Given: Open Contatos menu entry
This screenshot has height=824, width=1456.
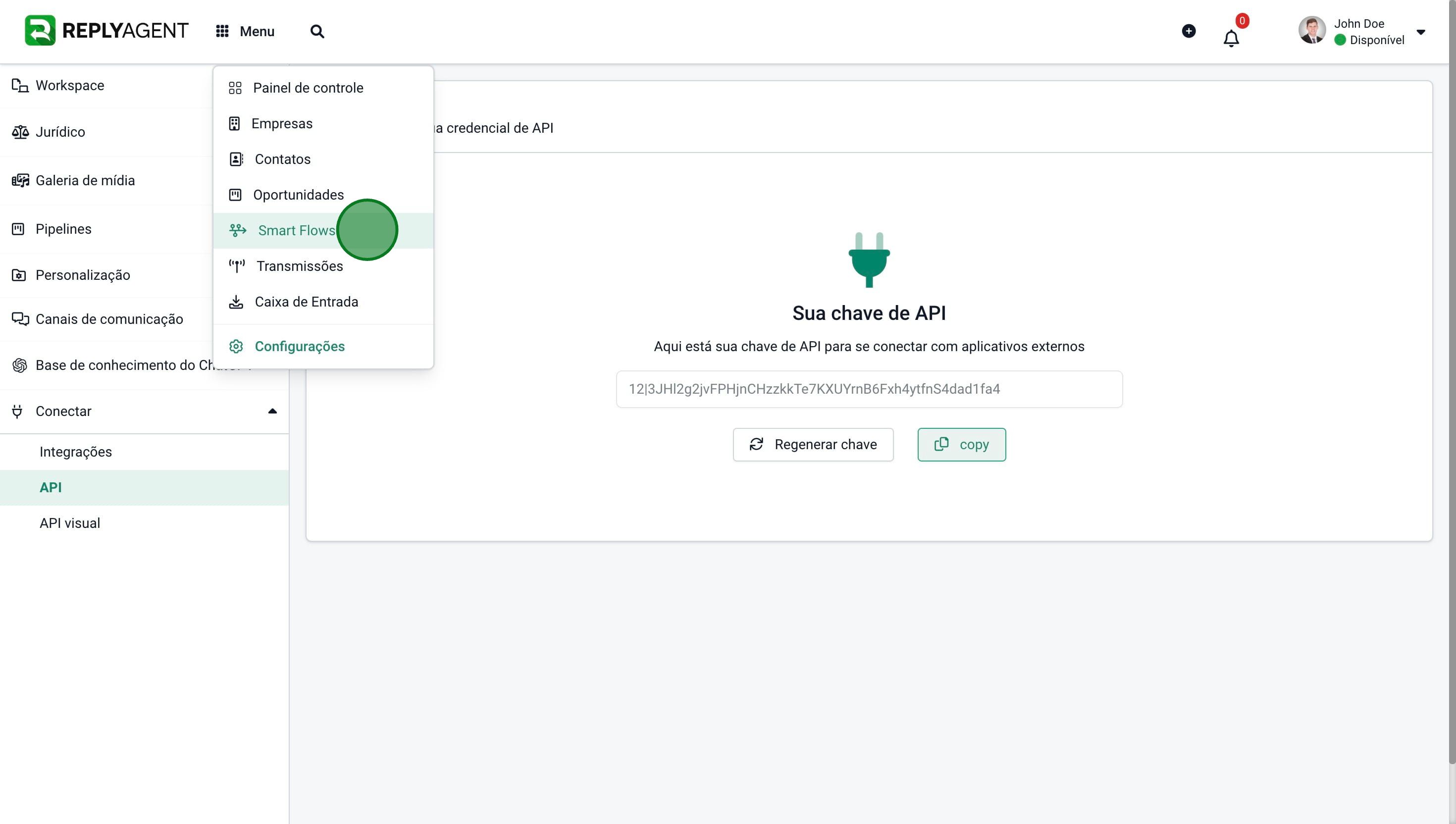Looking at the screenshot, I should click(x=323, y=159).
